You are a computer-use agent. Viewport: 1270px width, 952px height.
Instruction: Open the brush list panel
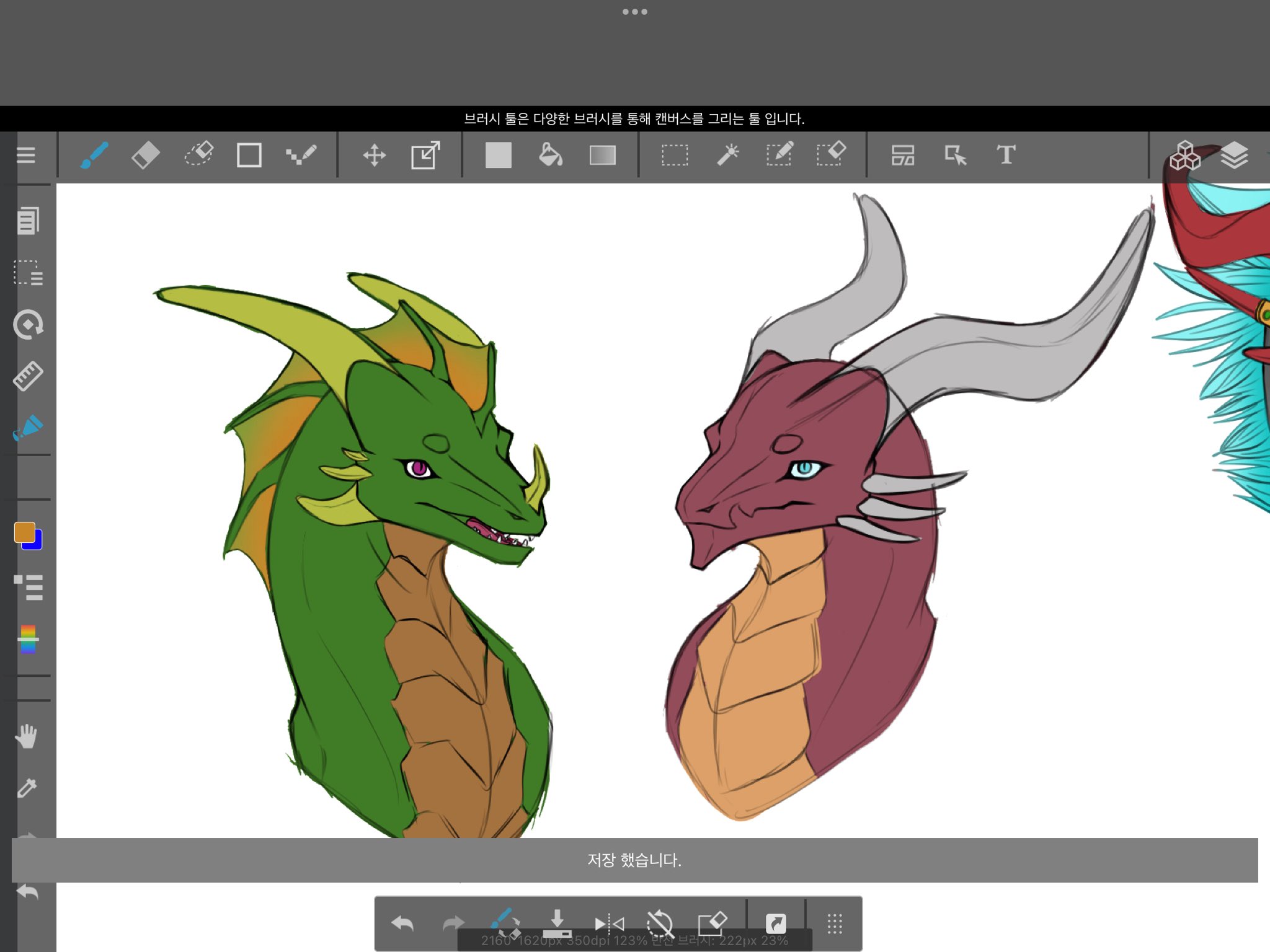tap(28, 588)
